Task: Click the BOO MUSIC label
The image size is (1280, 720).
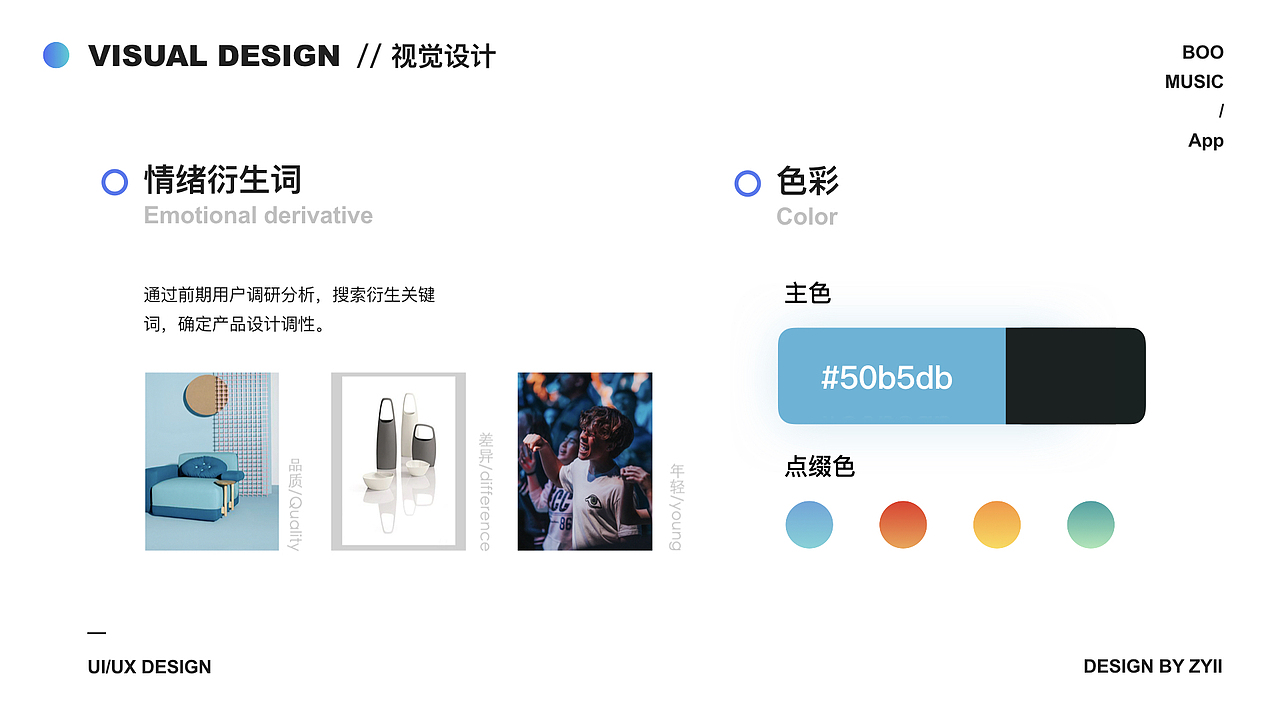Action: [x=1196, y=67]
